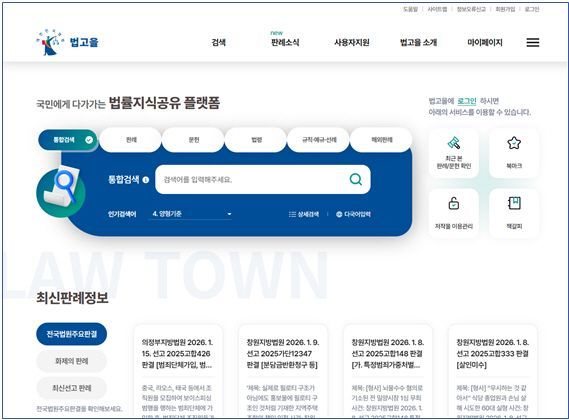Open the gavel icon 최근 본 판례/문헌 확인

pos(454,153)
